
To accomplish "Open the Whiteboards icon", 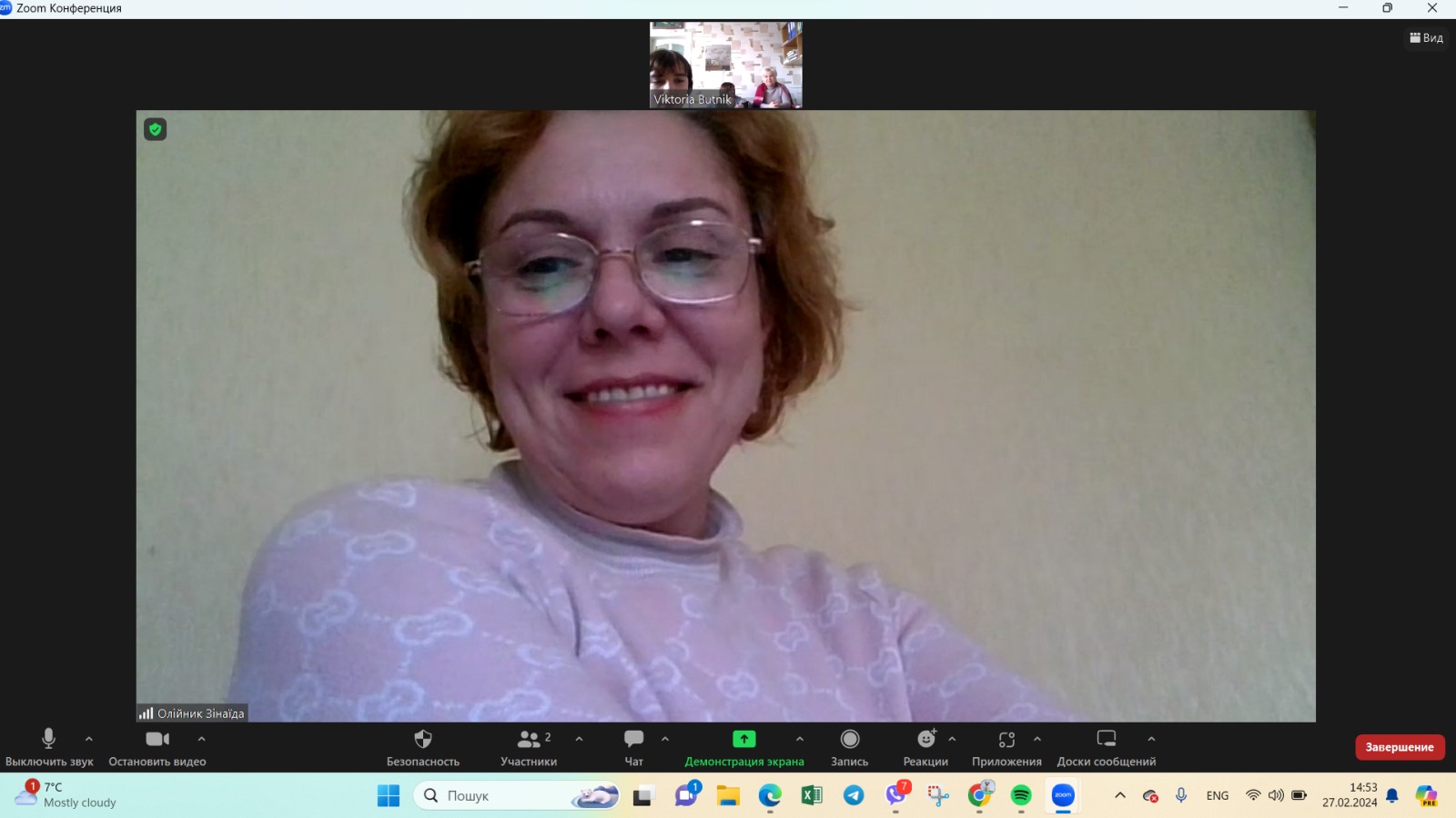I will coord(1107,739).
